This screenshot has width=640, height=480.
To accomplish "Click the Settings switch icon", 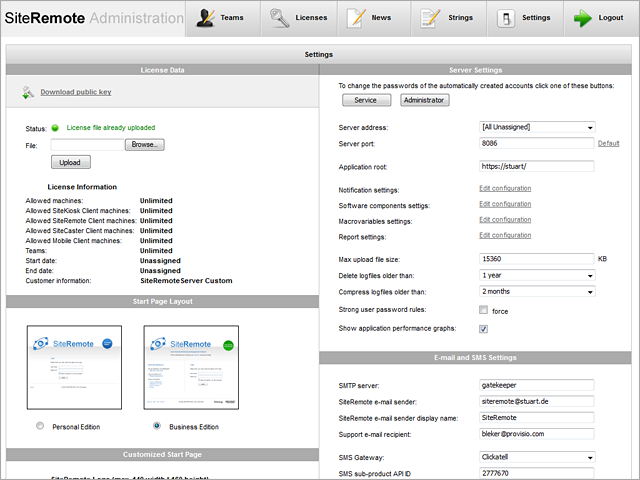I will 507,18.
